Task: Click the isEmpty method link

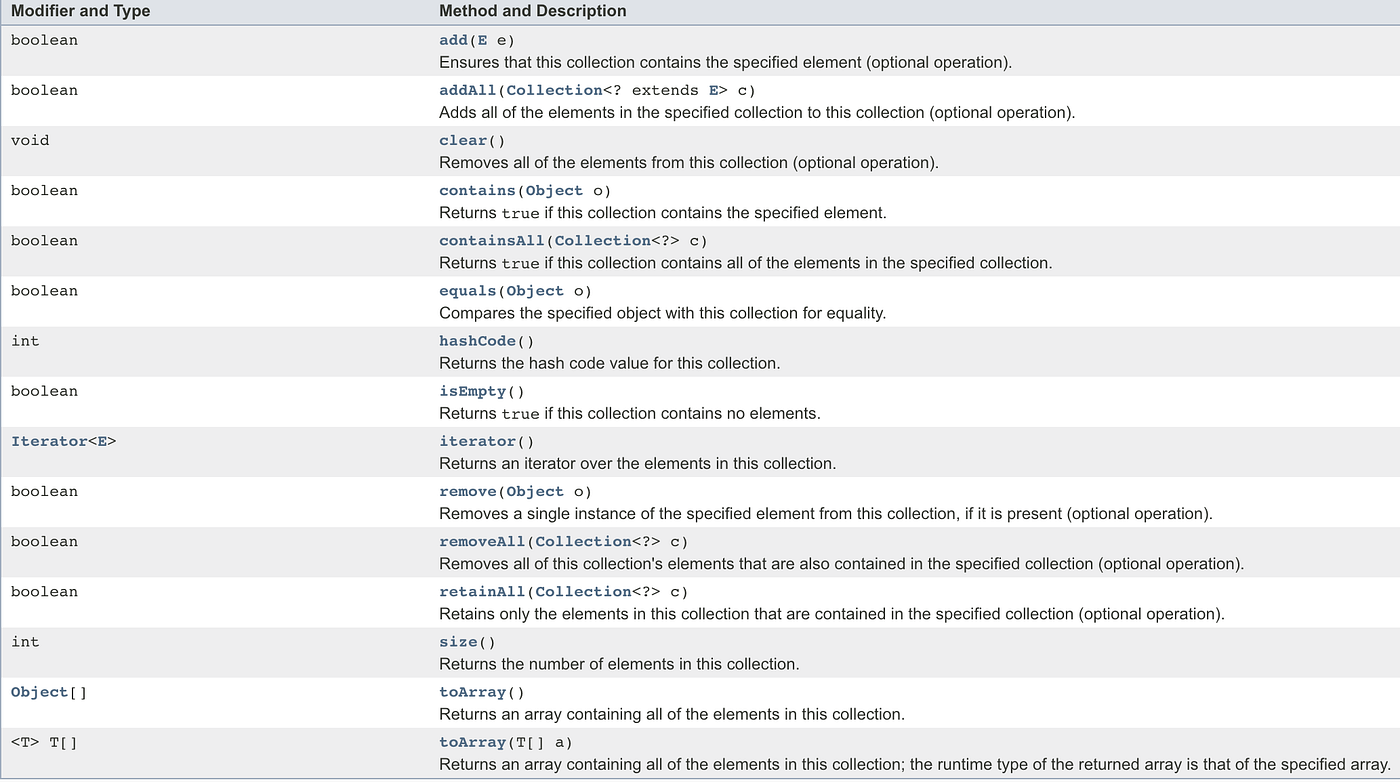Action: pyautogui.click(x=471, y=390)
